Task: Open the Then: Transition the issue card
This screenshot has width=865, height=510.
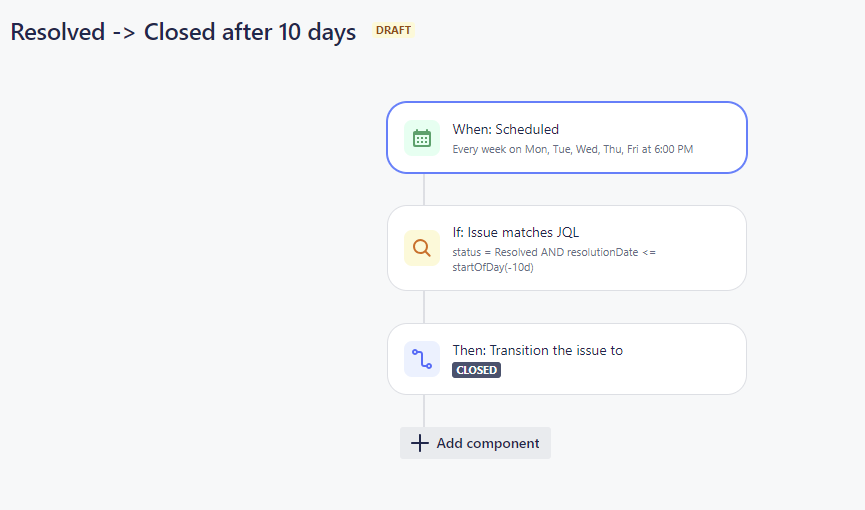Action: click(x=567, y=359)
